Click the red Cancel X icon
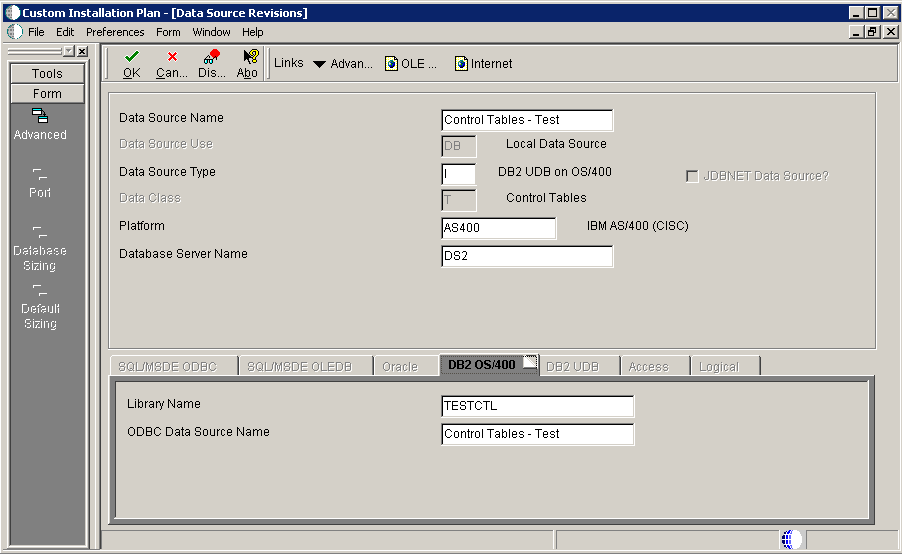Image resolution: width=902 pixels, height=554 pixels. [x=172, y=56]
